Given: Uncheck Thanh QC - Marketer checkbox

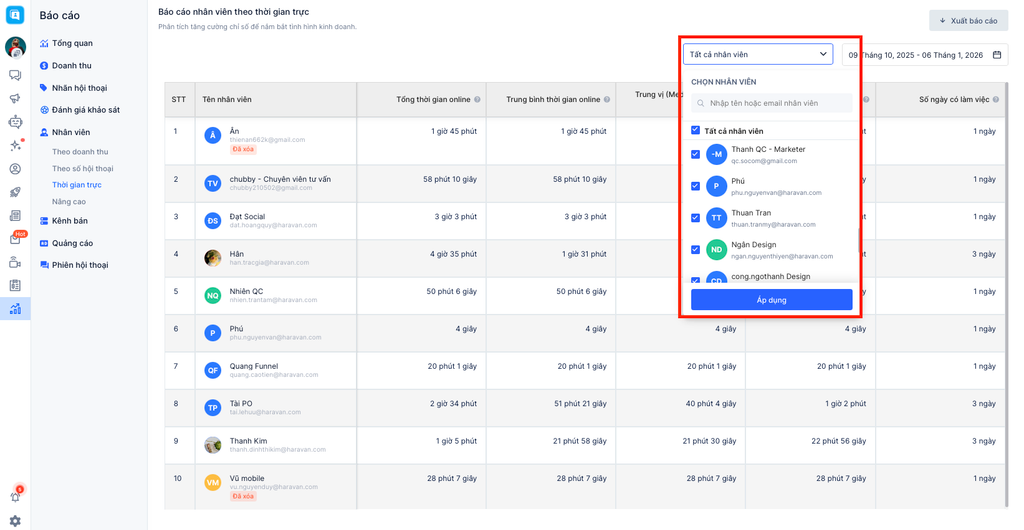Looking at the screenshot, I should pyautogui.click(x=695, y=154).
